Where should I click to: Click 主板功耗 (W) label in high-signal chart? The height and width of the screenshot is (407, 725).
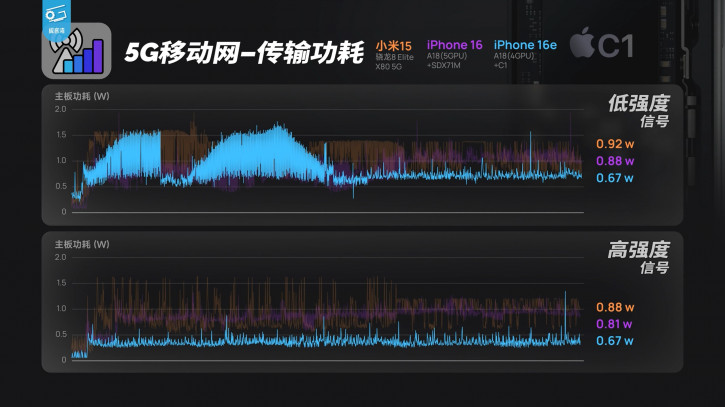point(82,244)
